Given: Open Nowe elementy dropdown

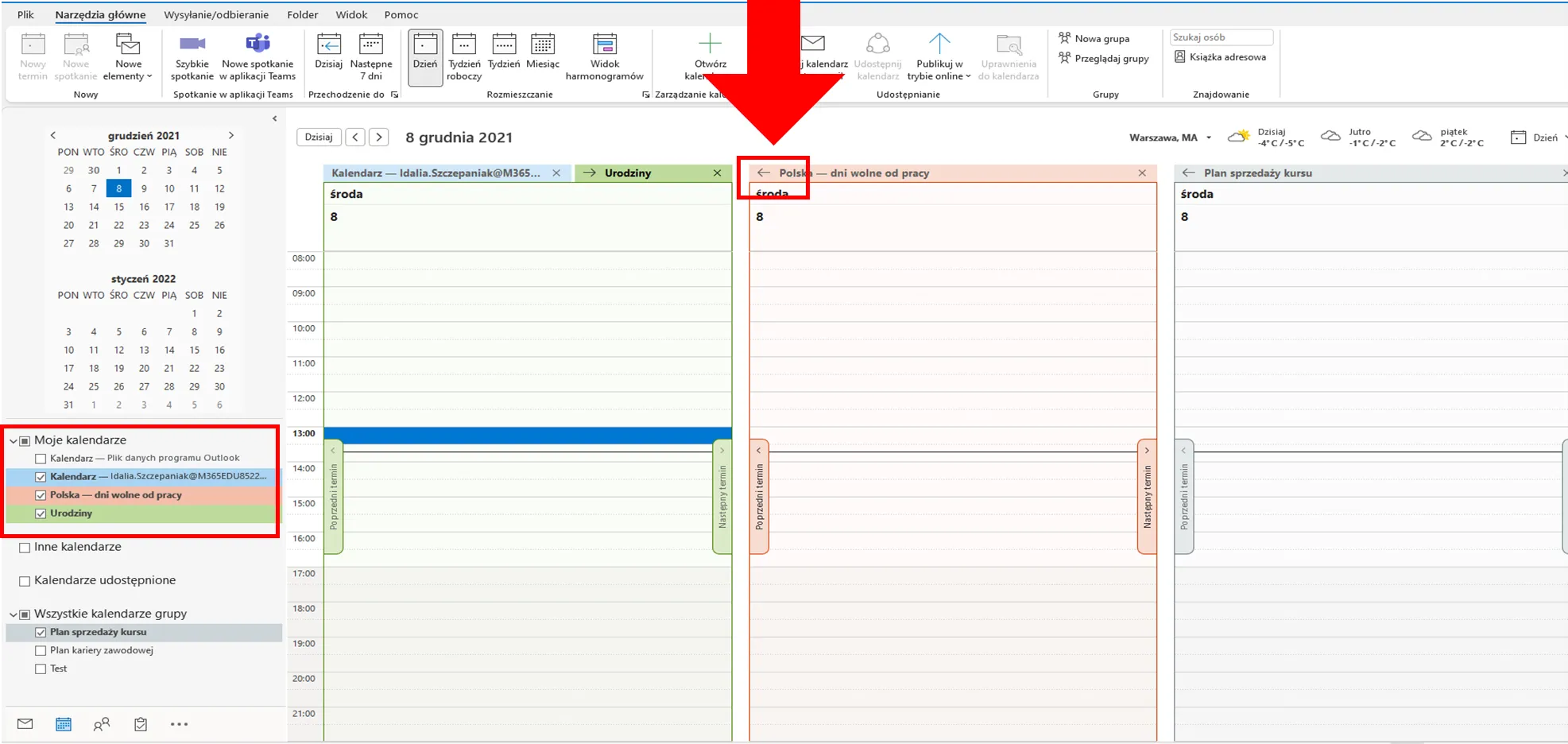Looking at the screenshot, I should pyautogui.click(x=128, y=70).
